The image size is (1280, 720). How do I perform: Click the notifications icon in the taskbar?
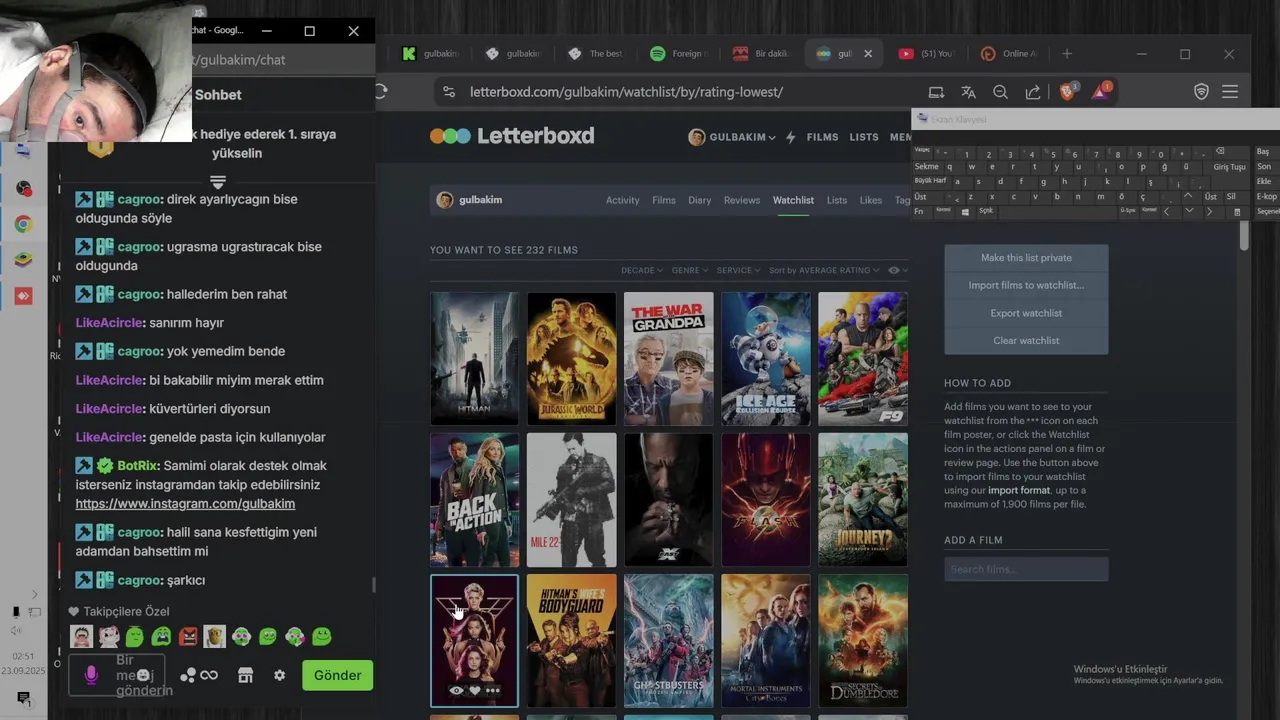click(x=23, y=697)
